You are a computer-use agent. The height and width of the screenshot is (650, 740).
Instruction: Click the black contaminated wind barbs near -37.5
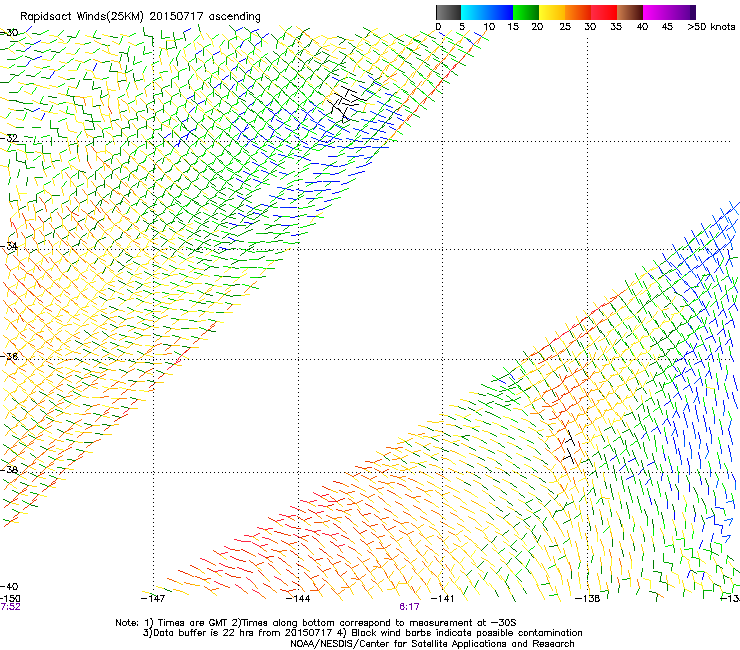click(x=569, y=446)
